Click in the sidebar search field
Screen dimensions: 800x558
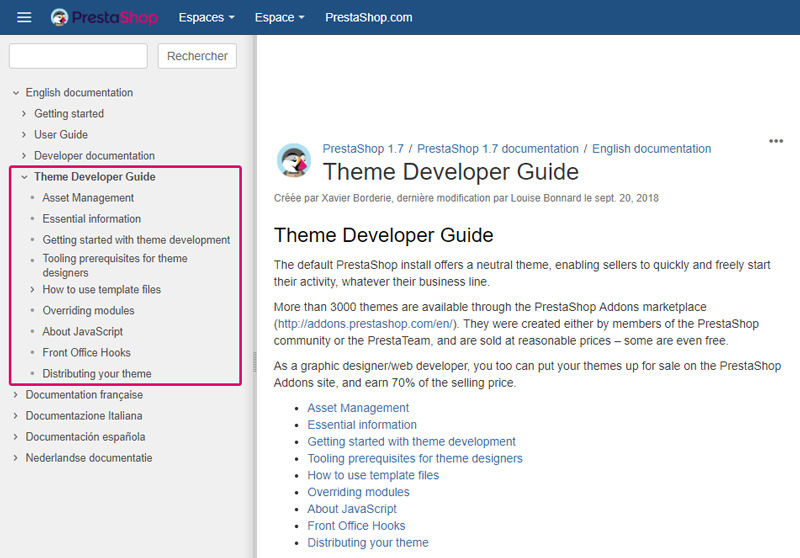(78, 56)
